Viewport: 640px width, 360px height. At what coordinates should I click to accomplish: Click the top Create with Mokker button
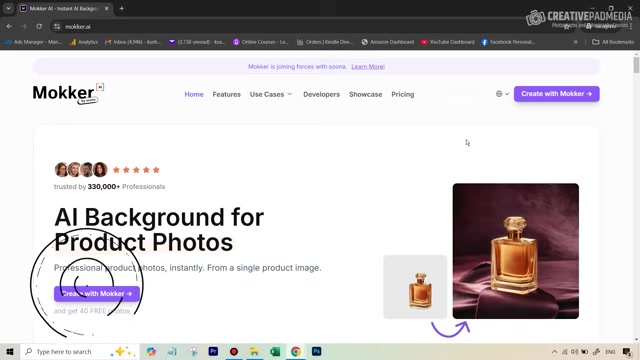click(556, 94)
